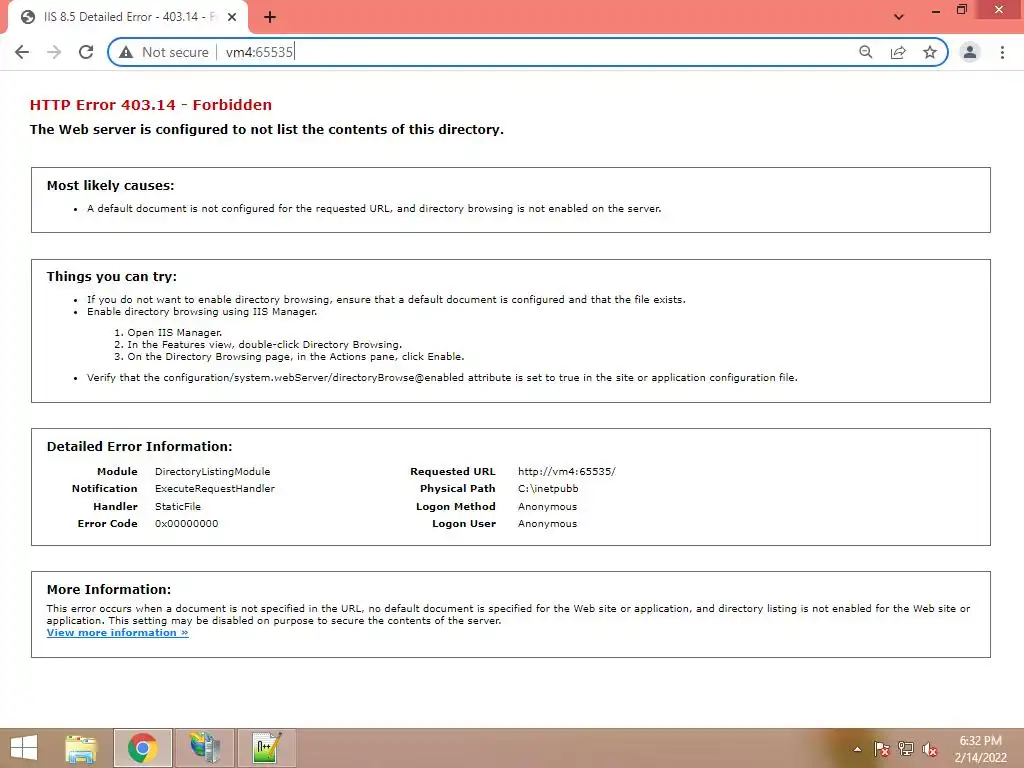
Task: Reload the current page
Action: (86, 52)
